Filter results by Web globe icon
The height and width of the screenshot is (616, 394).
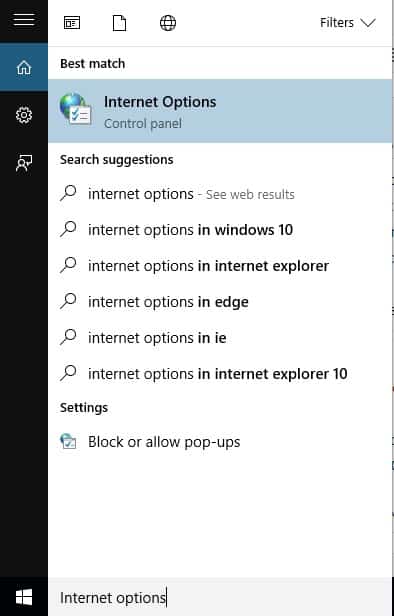[x=168, y=23]
